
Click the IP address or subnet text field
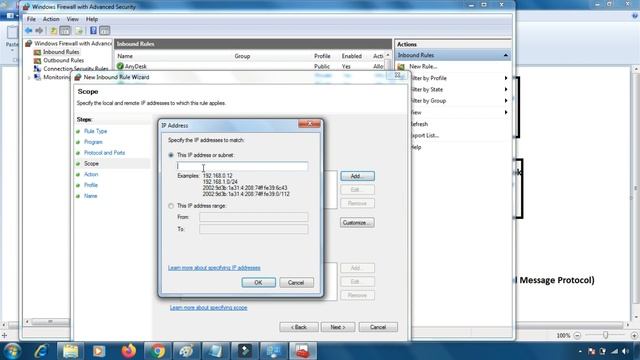point(242,166)
